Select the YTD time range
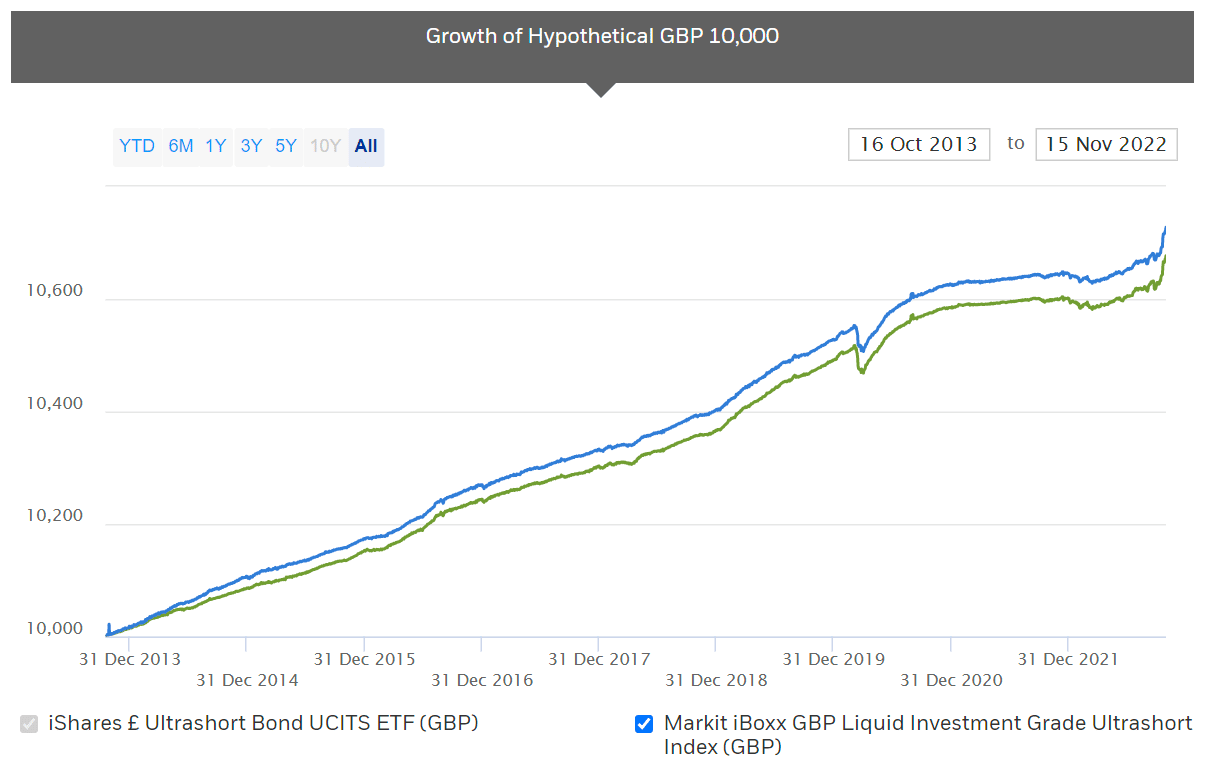Viewport: 1207px width, 760px height. click(x=137, y=145)
